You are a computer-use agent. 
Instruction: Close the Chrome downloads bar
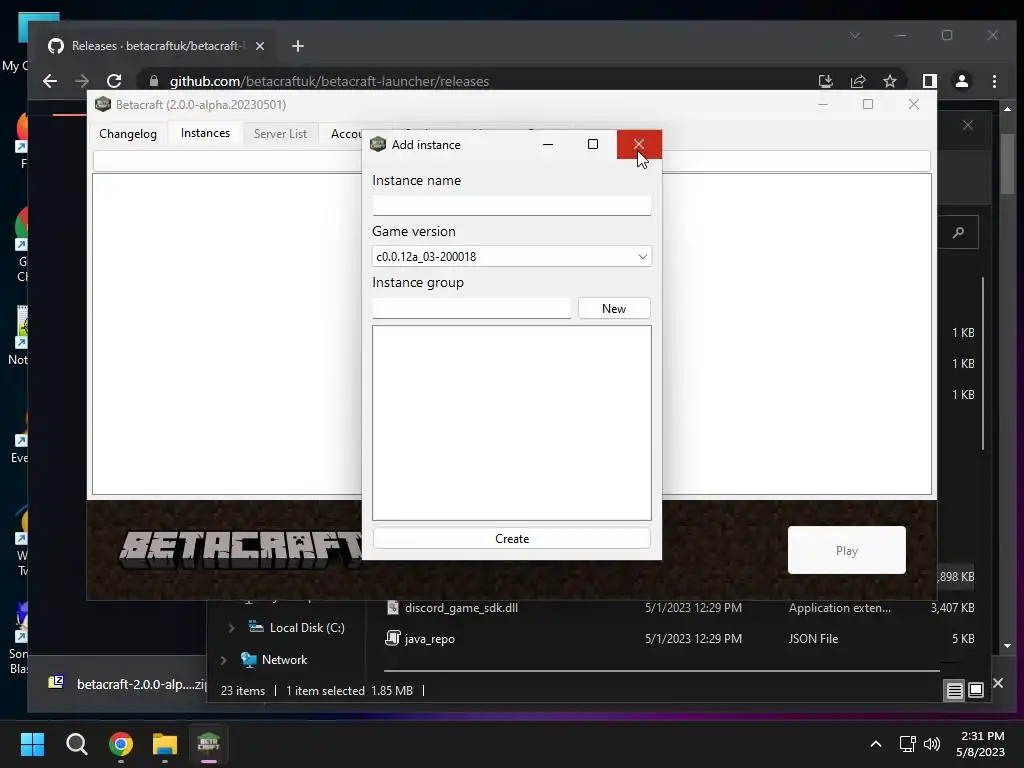[998, 683]
